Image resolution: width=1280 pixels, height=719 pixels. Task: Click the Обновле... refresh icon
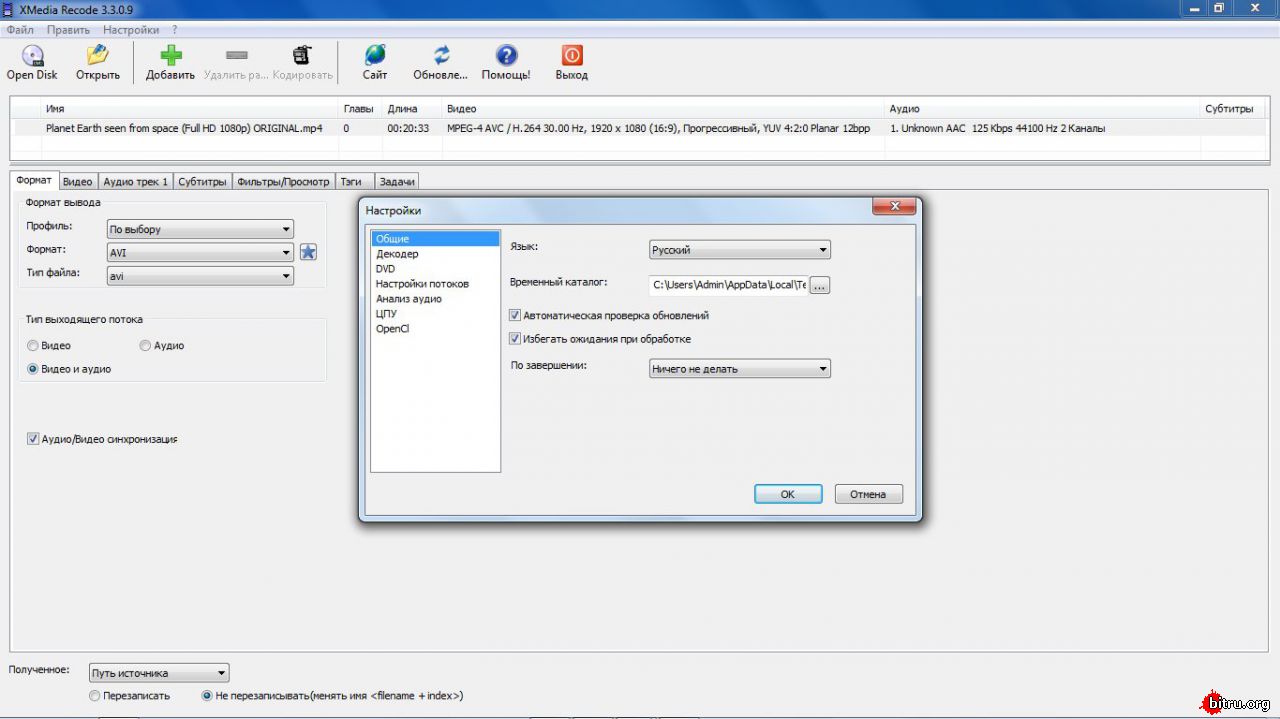click(x=441, y=55)
